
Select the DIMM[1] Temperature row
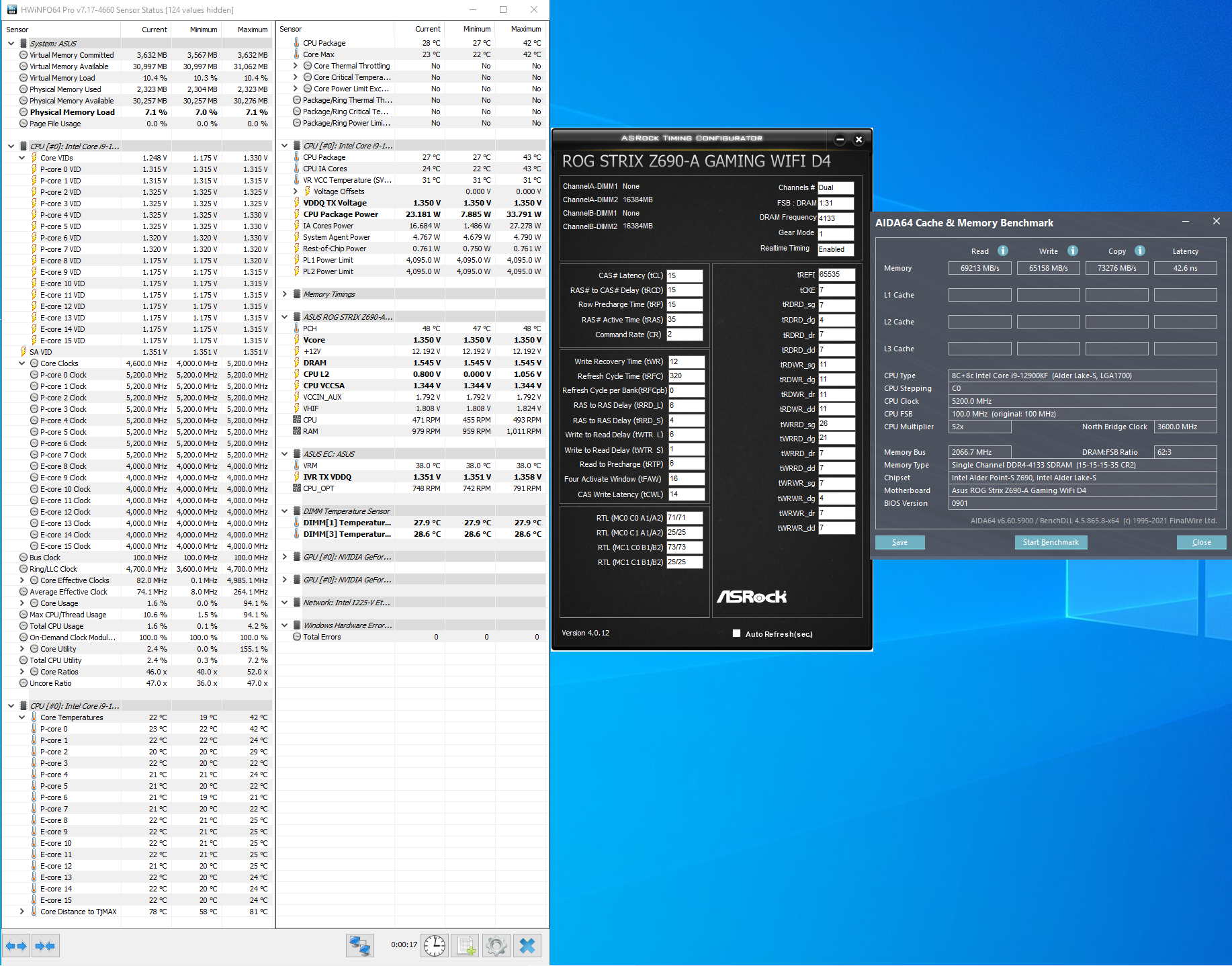click(410, 523)
